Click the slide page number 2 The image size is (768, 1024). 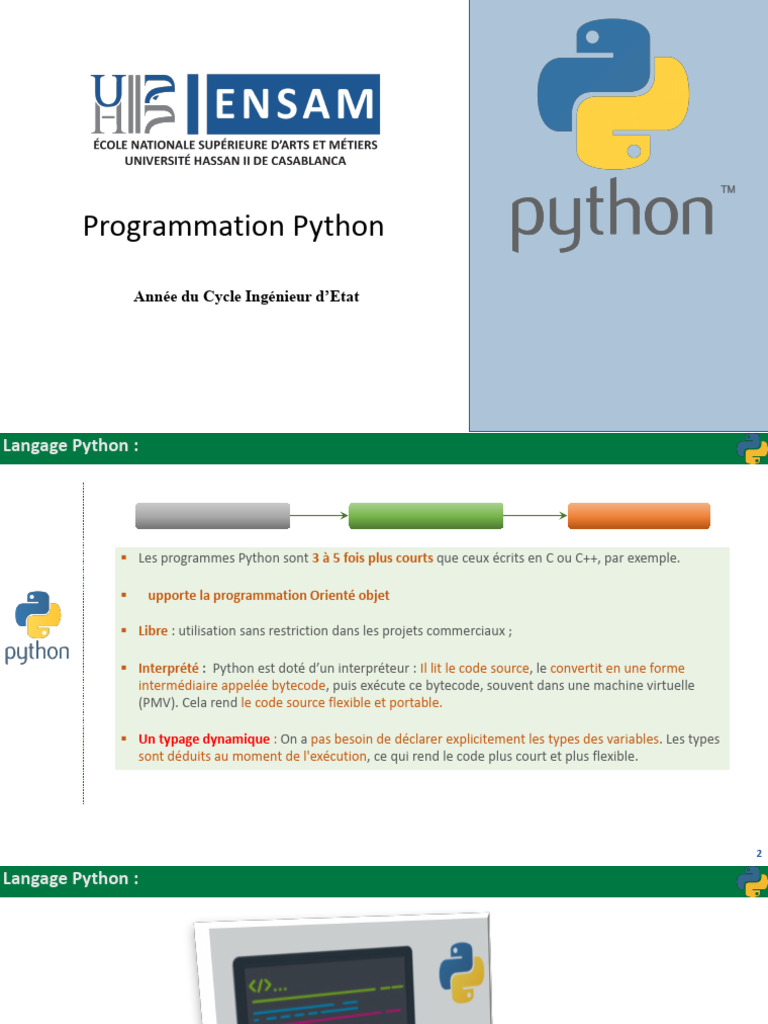pyautogui.click(x=759, y=854)
